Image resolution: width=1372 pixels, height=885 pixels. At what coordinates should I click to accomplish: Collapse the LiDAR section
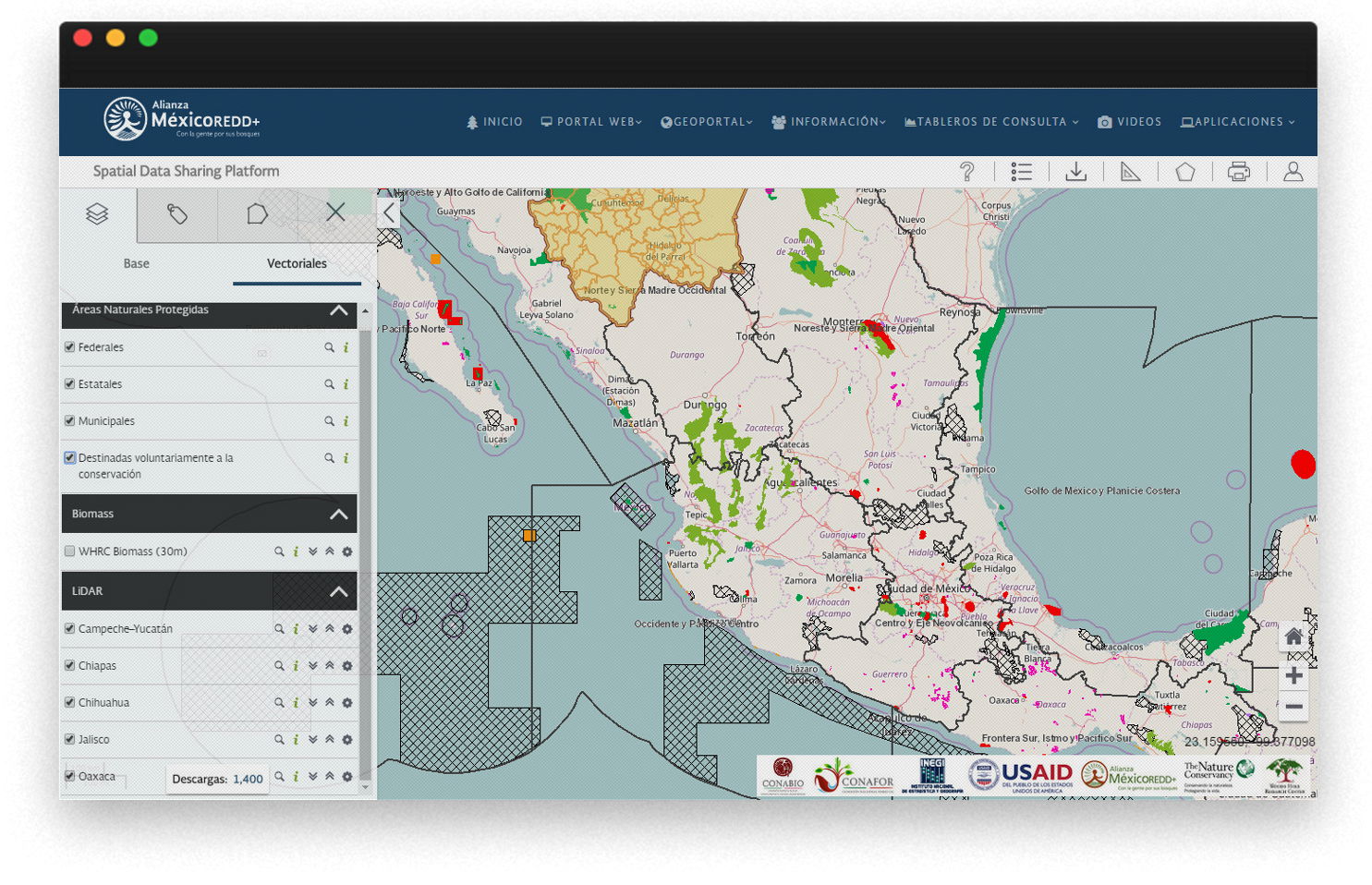(339, 591)
